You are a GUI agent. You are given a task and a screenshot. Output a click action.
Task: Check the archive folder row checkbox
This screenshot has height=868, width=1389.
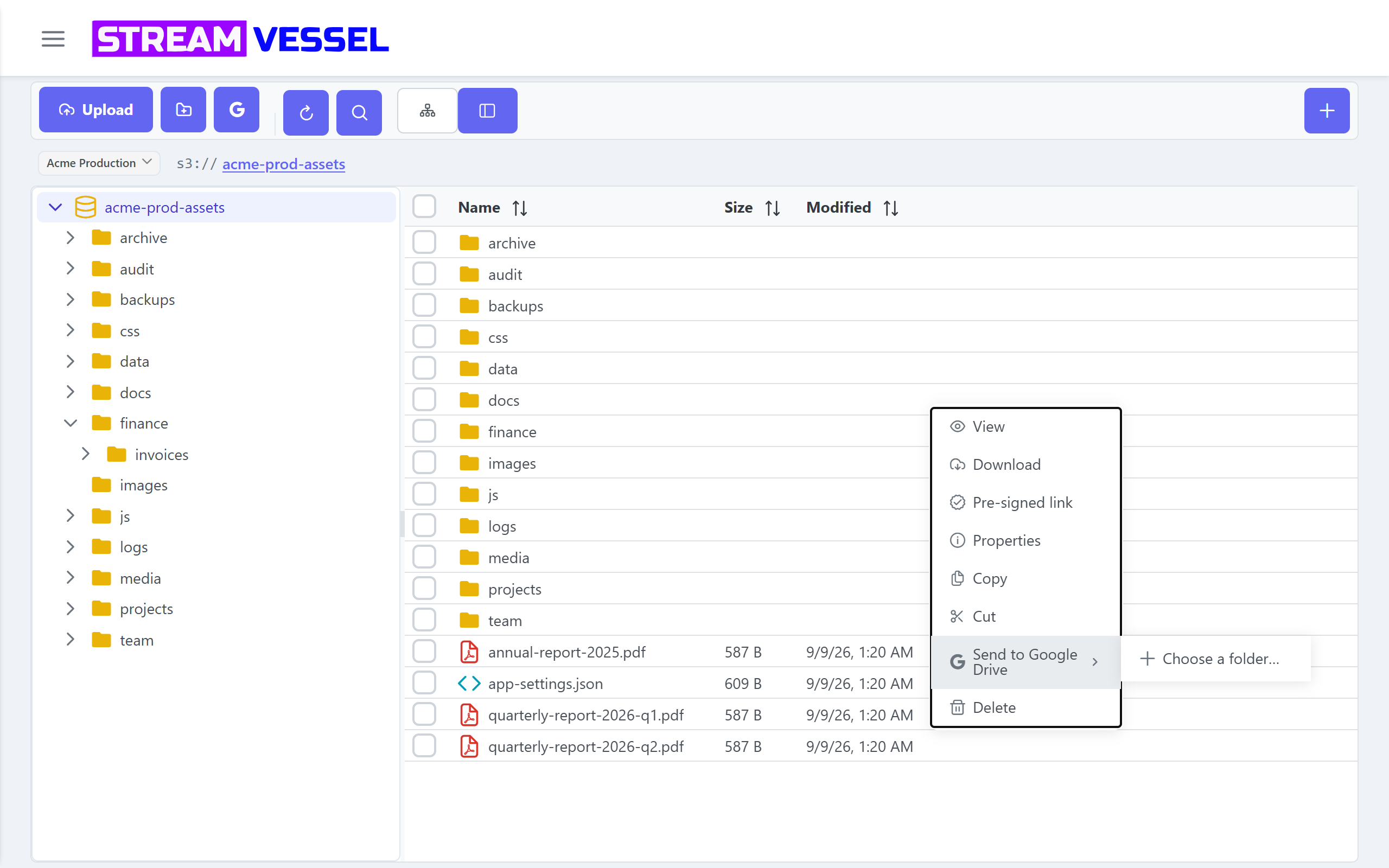424,242
